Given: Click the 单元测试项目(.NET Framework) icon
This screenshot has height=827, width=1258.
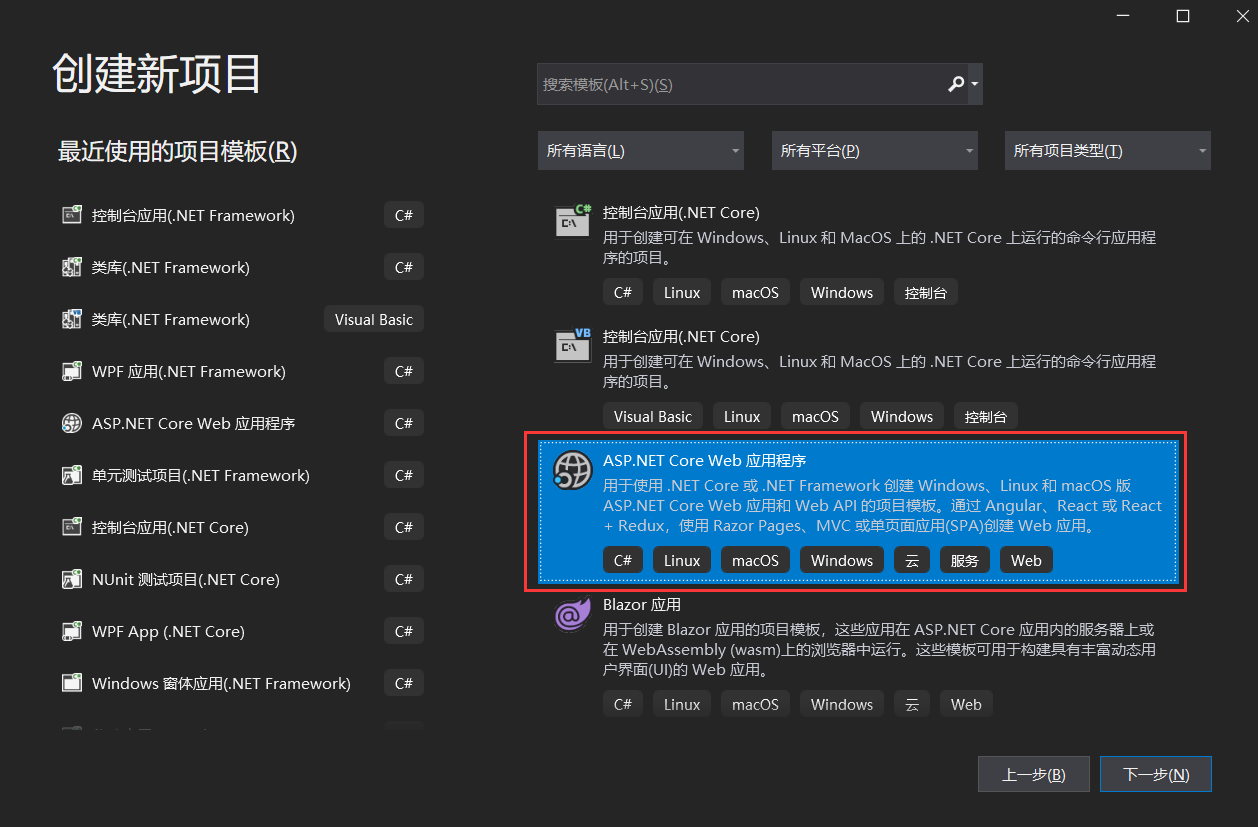Looking at the screenshot, I should (71, 475).
